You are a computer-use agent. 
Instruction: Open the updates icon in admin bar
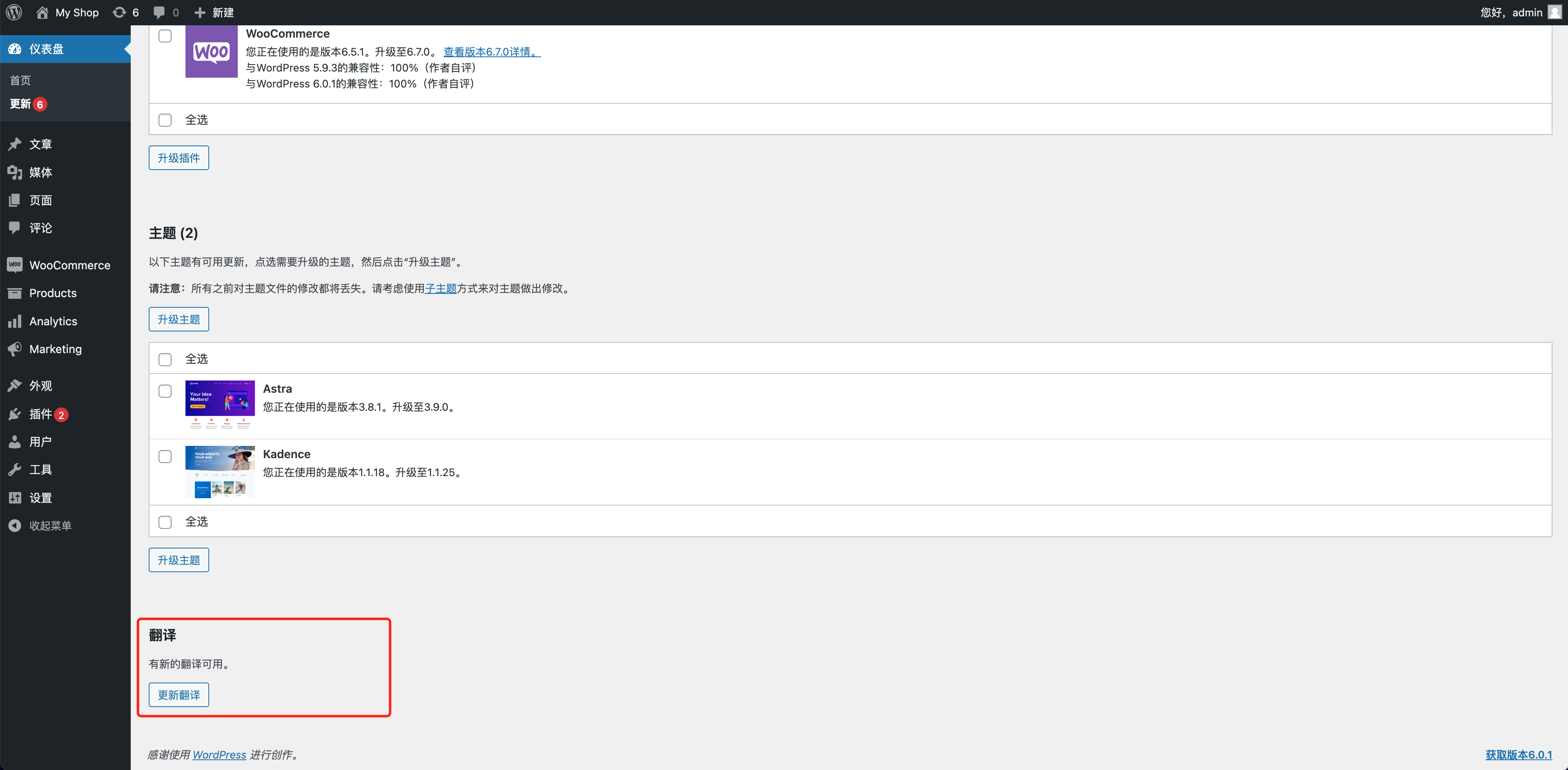(x=119, y=12)
